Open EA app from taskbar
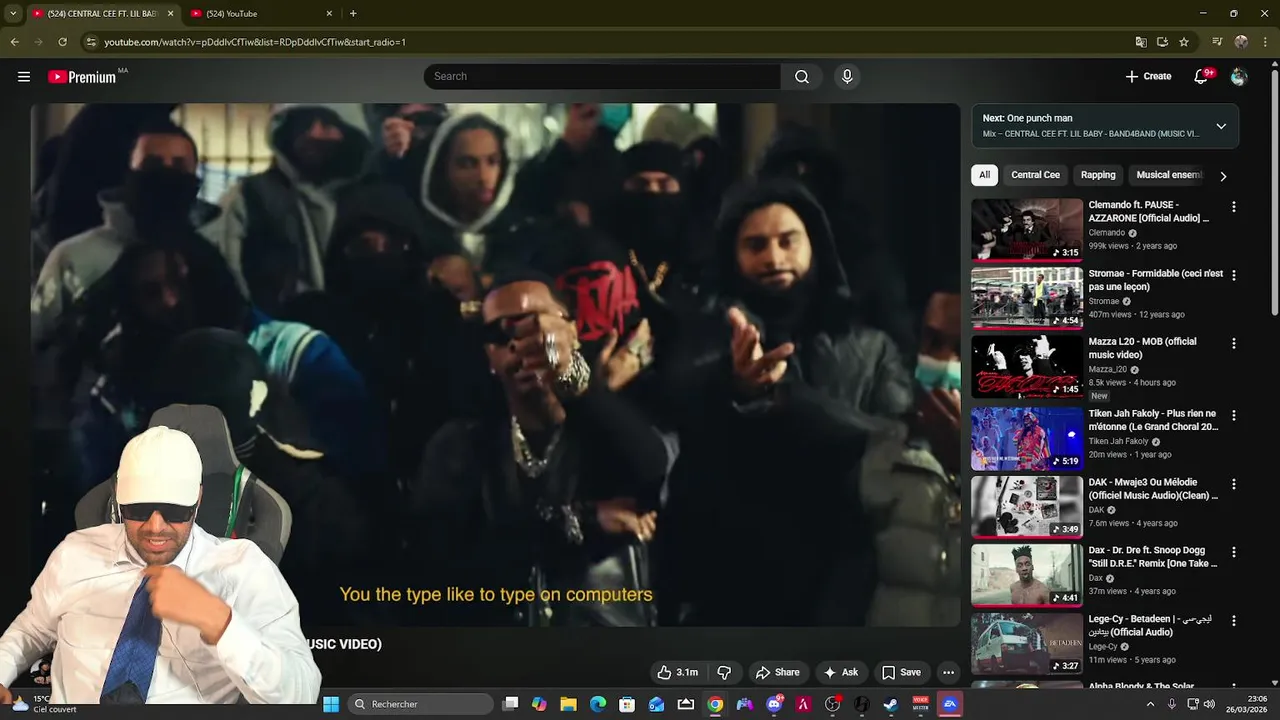 [950, 704]
